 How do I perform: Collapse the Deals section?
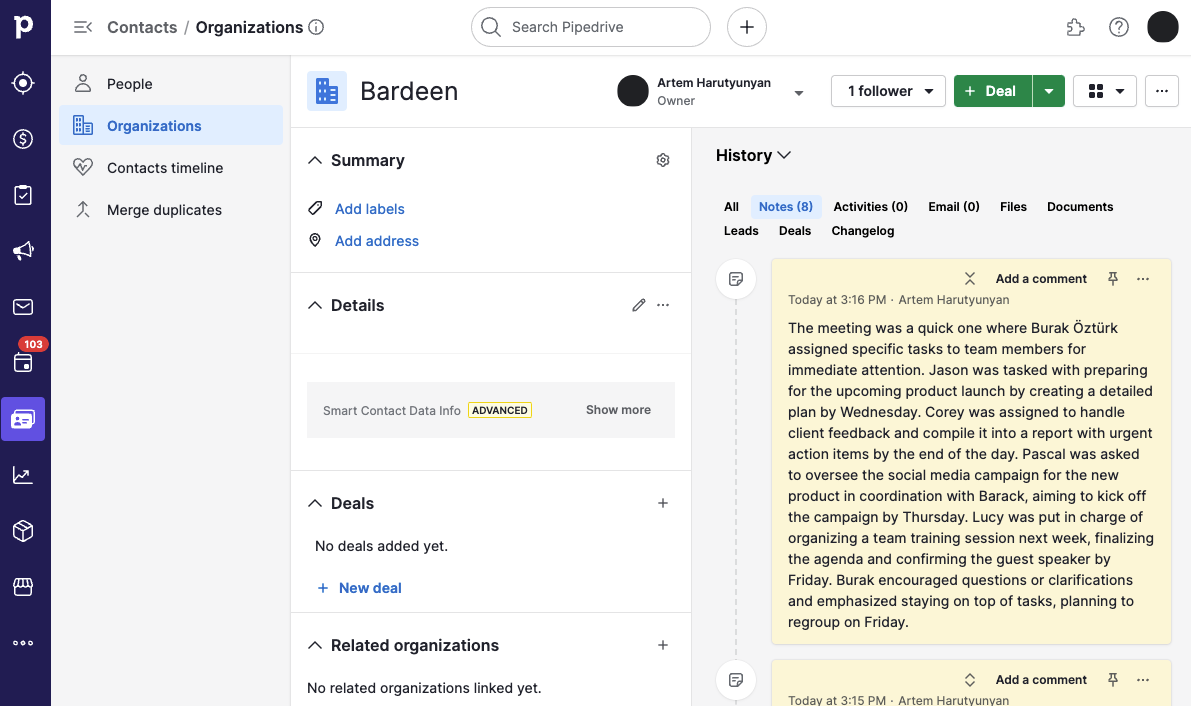click(314, 503)
